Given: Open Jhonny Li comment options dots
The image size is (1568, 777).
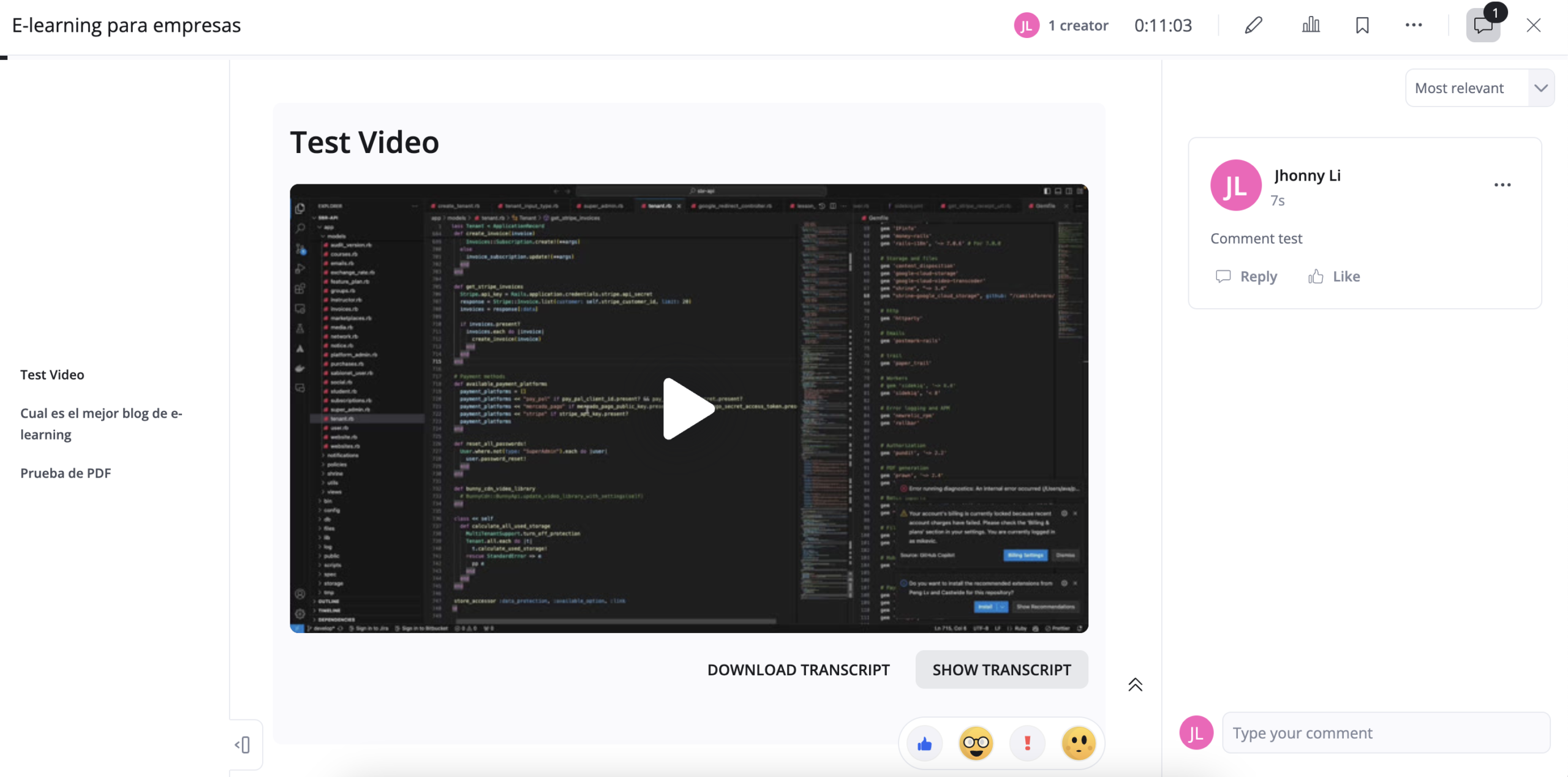Looking at the screenshot, I should [x=1502, y=185].
